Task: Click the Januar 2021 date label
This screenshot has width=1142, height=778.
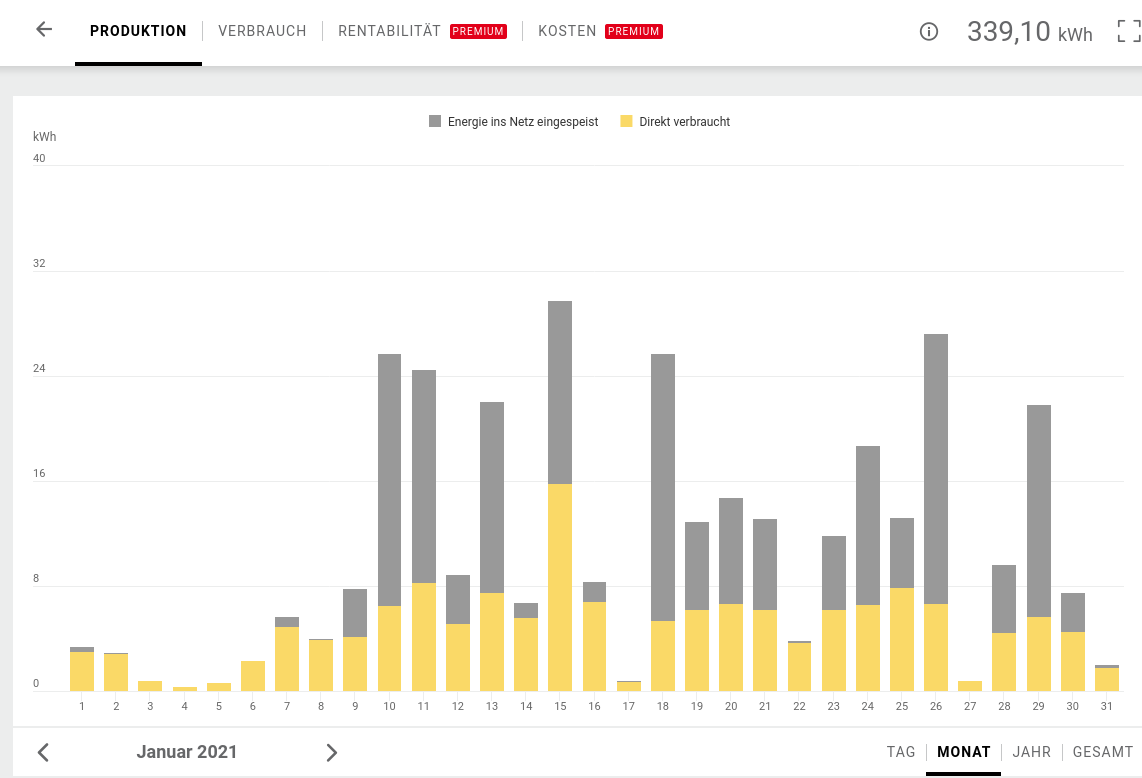Action: point(187,752)
